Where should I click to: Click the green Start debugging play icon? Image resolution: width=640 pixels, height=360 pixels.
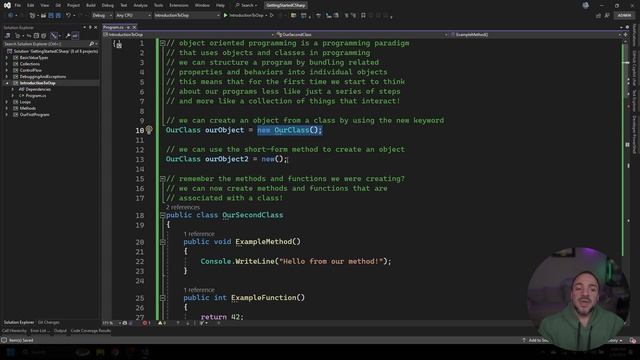point(225,15)
